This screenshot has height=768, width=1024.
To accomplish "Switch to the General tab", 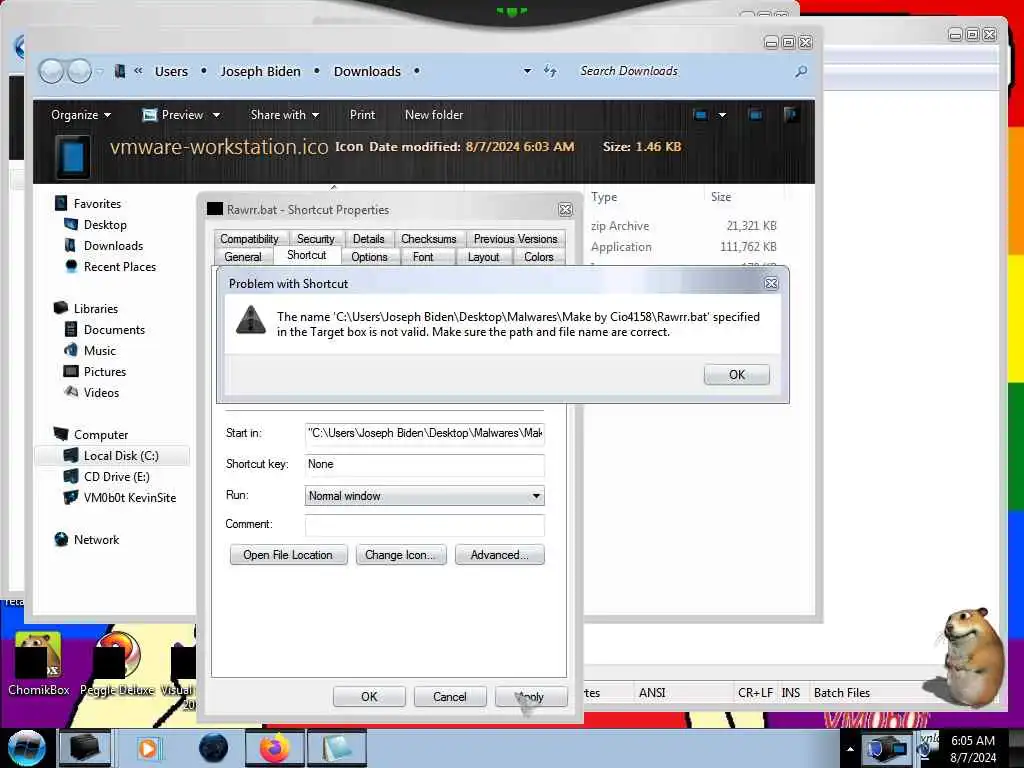I will (243, 257).
